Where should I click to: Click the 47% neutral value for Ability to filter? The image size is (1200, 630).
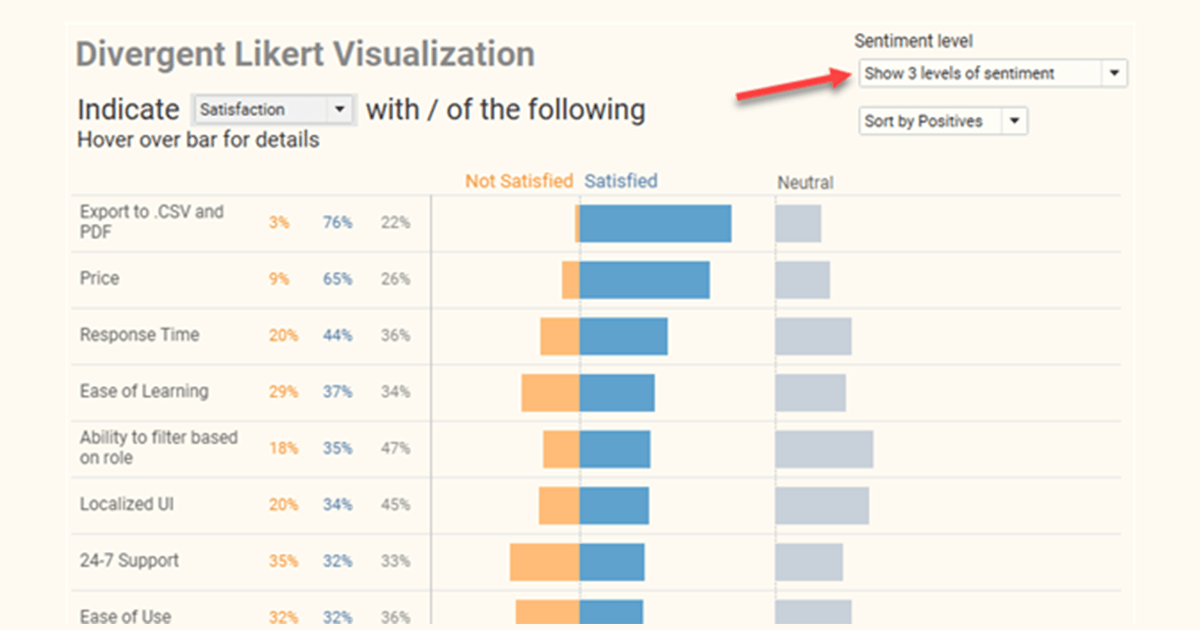(x=395, y=449)
